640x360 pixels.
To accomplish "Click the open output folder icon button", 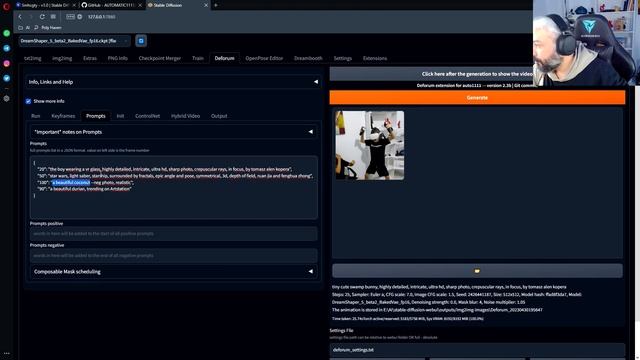I will [x=477, y=271].
